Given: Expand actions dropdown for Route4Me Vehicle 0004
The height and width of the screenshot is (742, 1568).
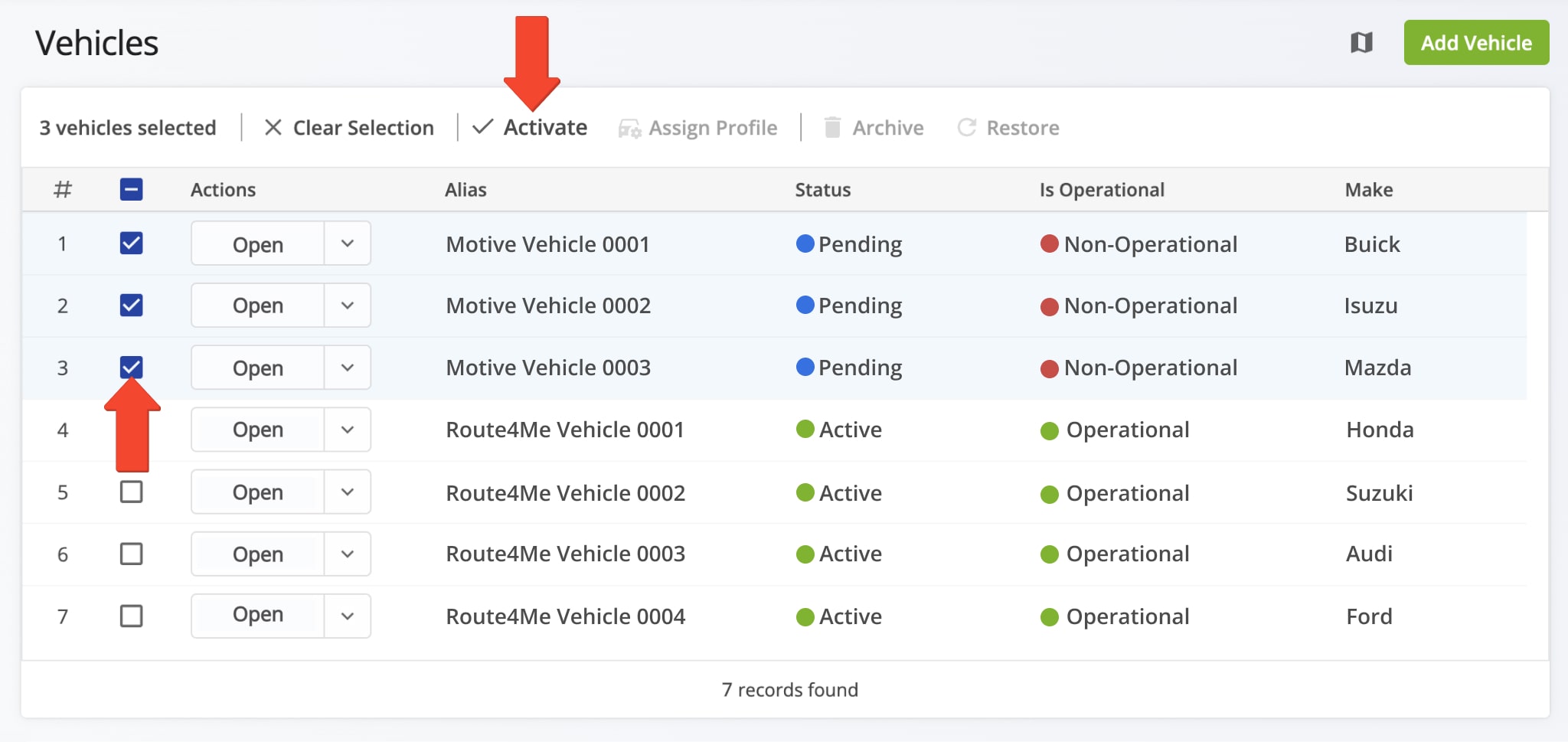Looking at the screenshot, I should pyautogui.click(x=348, y=616).
